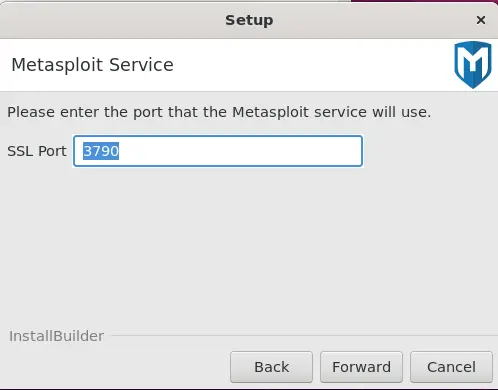Click the word Setup in the title
The height and width of the screenshot is (390, 498).
[249, 20]
